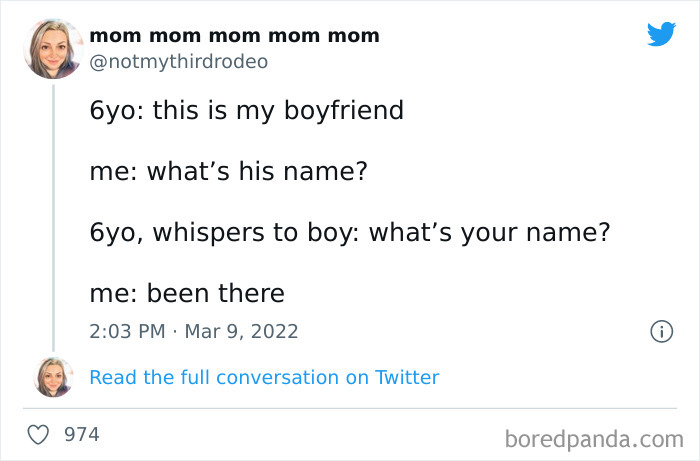The height and width of the screenshot is (461, 700).
Task: Click the line "me: been there"
Action: point(187,293)
